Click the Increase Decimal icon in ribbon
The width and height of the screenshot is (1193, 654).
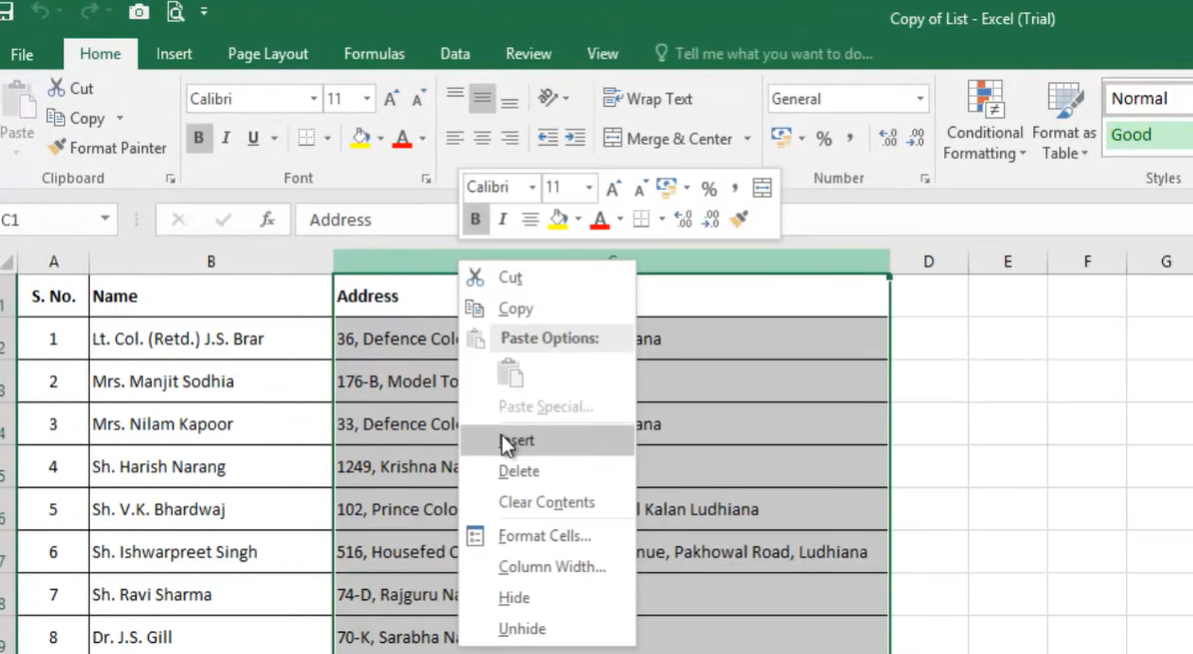pos(888,138)
